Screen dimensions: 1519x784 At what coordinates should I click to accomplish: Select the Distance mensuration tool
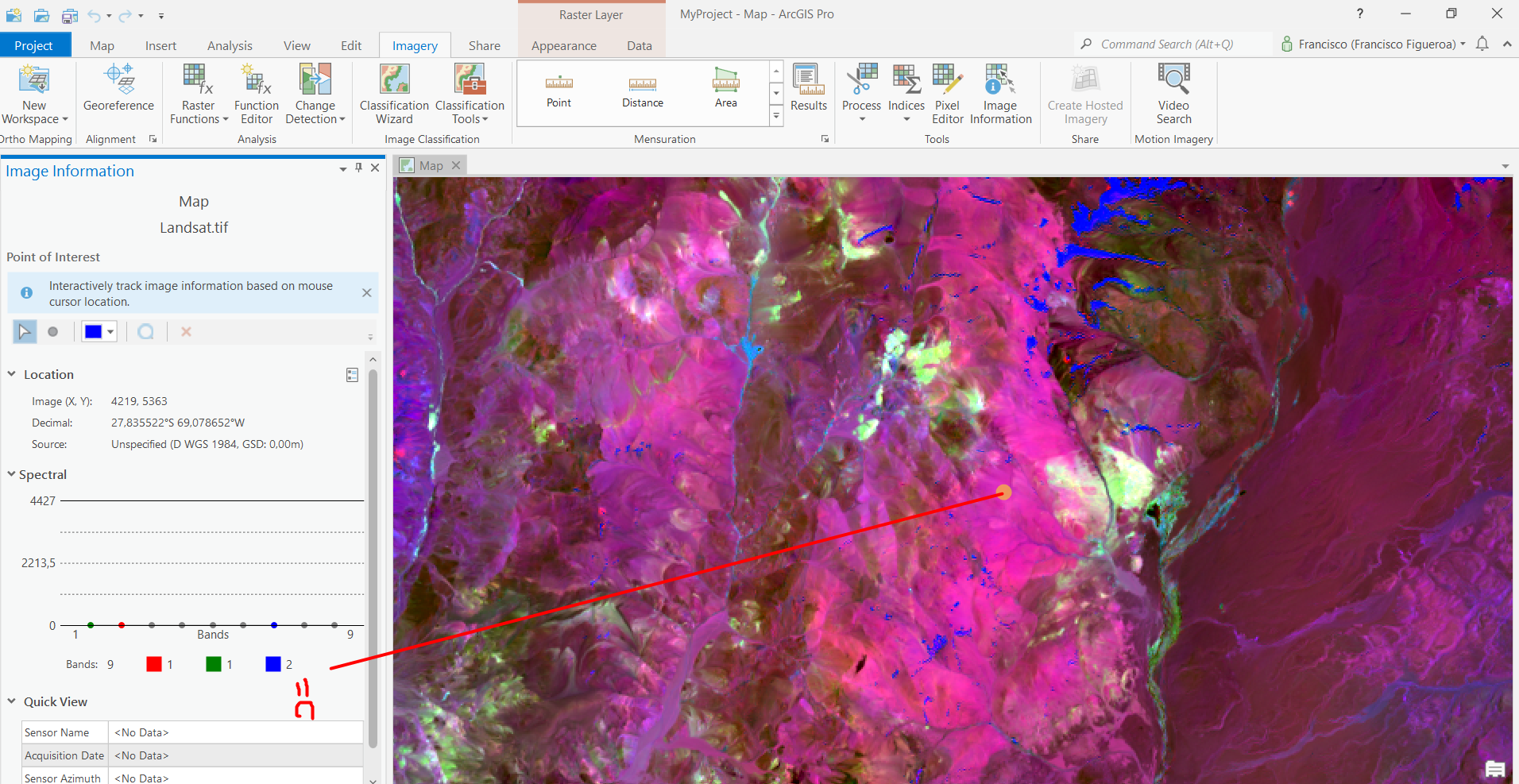tap(642, 90)
